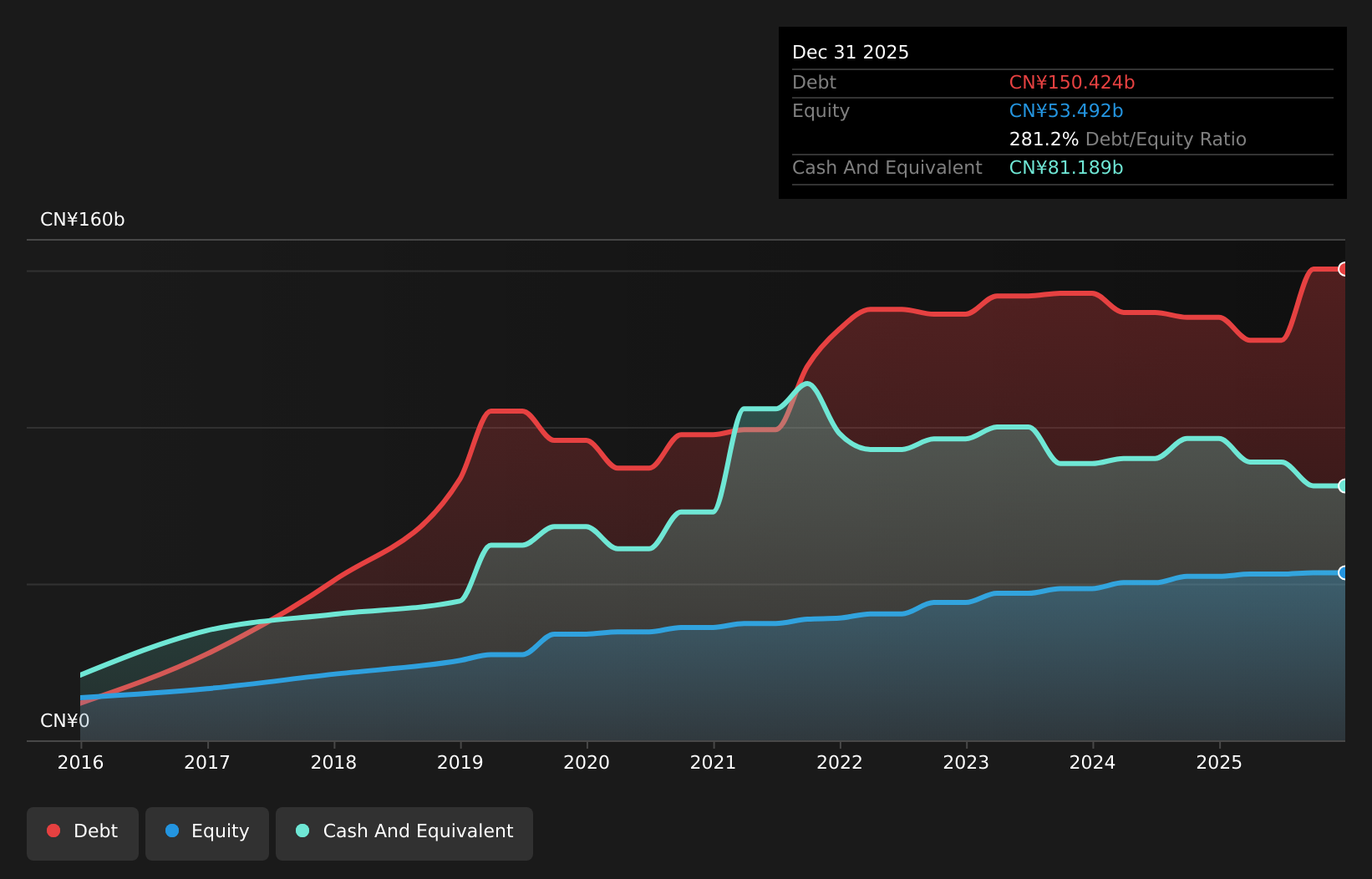Toggle the Equity series legend button

click(x=207, y=833)
